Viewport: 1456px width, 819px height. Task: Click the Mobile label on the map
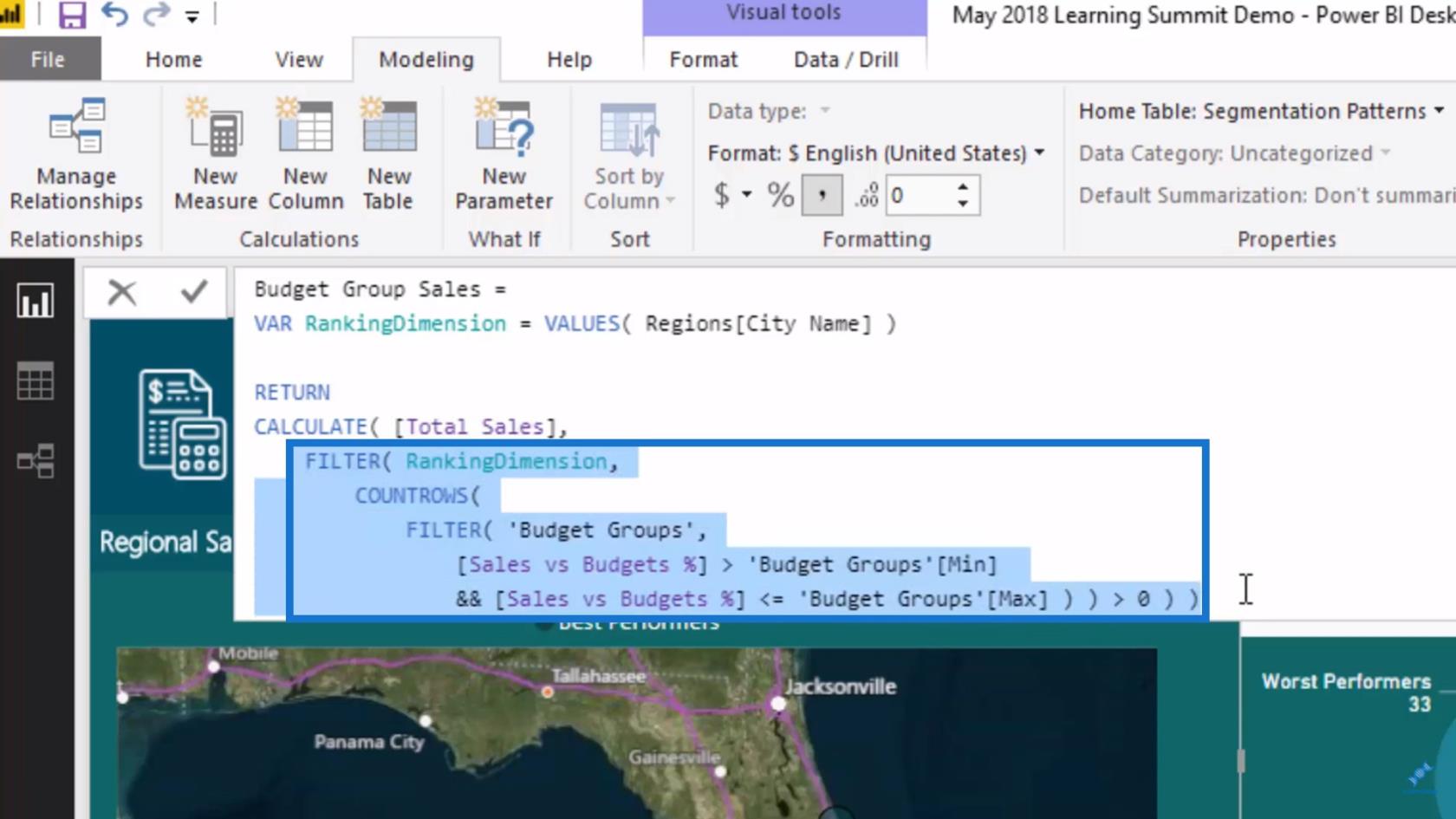(248, 653)
